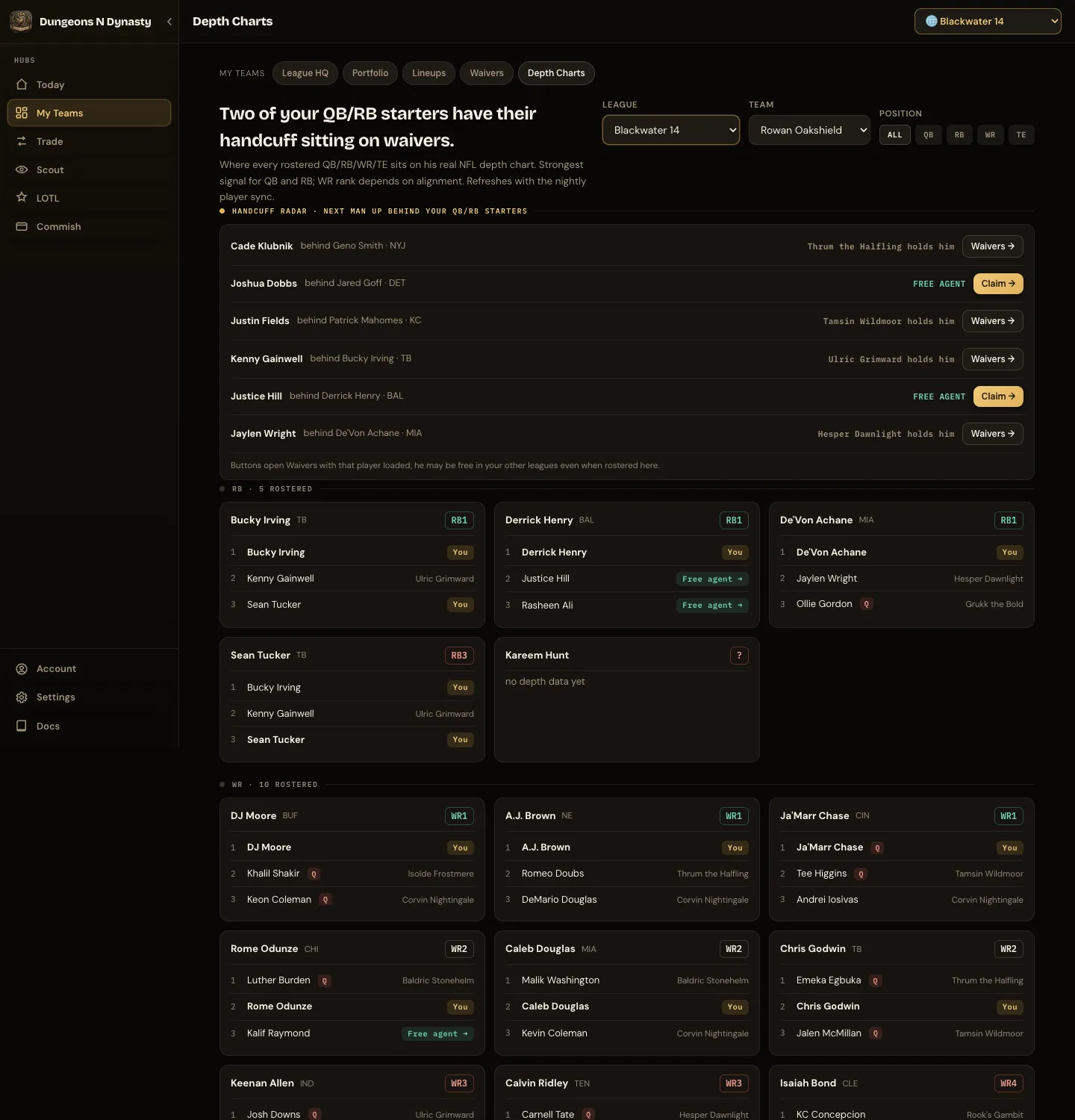Screen dimensions: 1075x1120
Task: Open Waivers for Jaylen Wright in handcuff radar
Action: tap(993, 434)
